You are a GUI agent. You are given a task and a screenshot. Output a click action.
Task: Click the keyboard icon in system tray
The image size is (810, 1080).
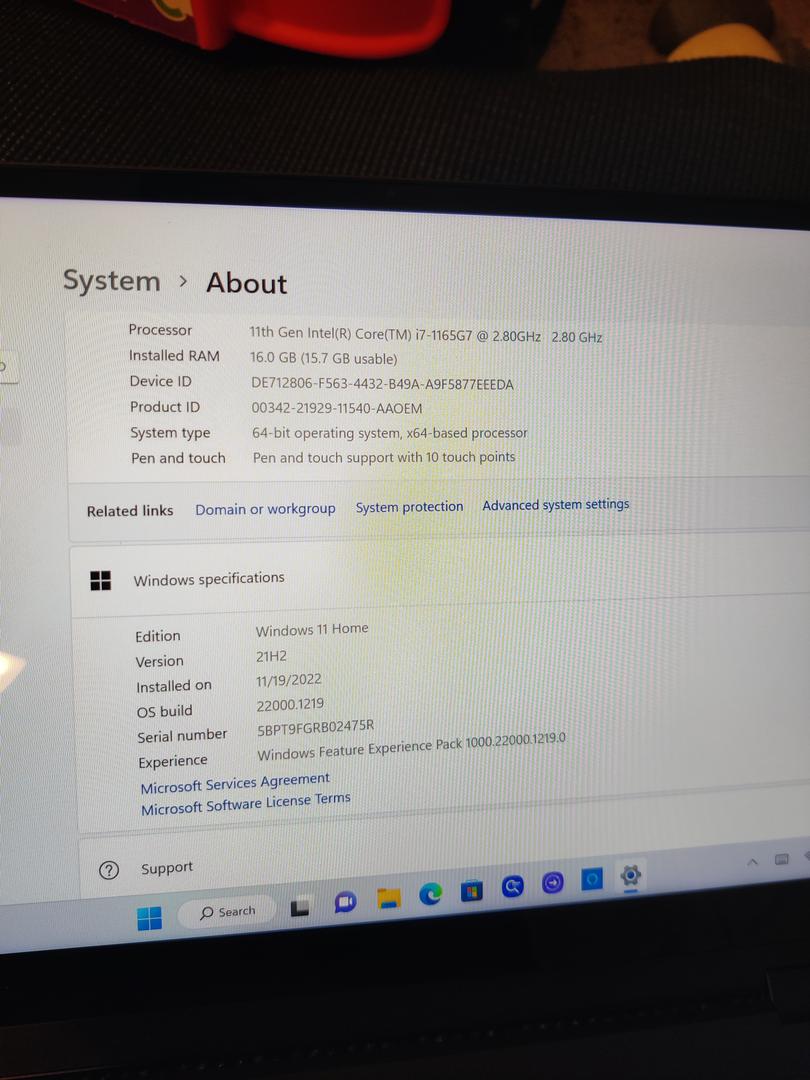781,859
